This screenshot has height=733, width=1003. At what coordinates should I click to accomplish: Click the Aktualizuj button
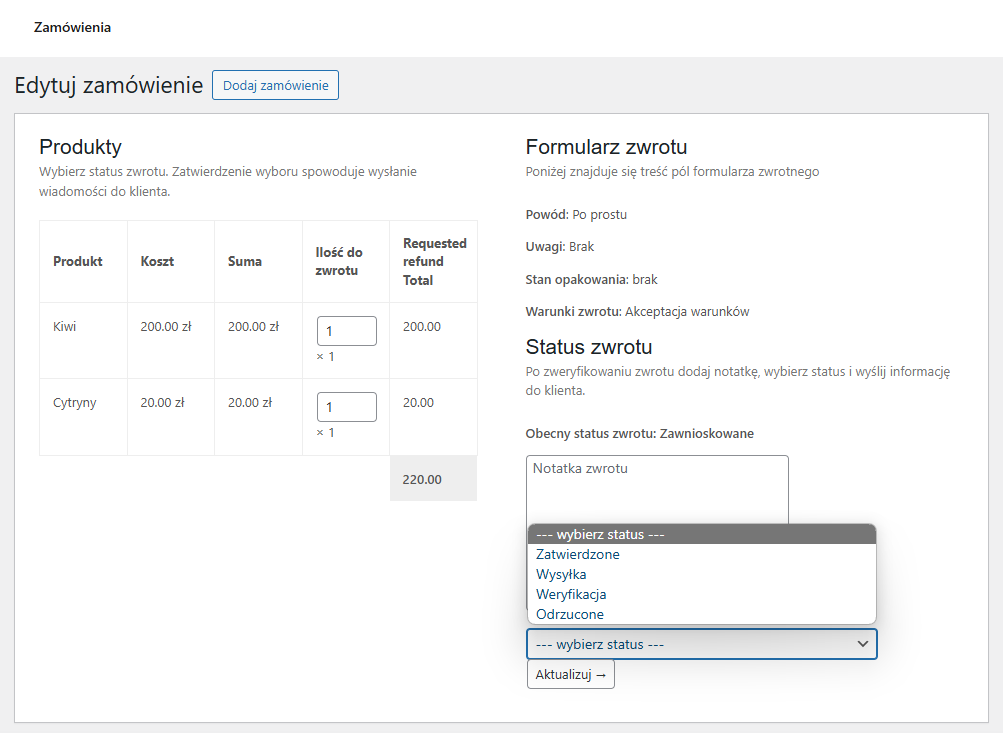click(570, 675)
